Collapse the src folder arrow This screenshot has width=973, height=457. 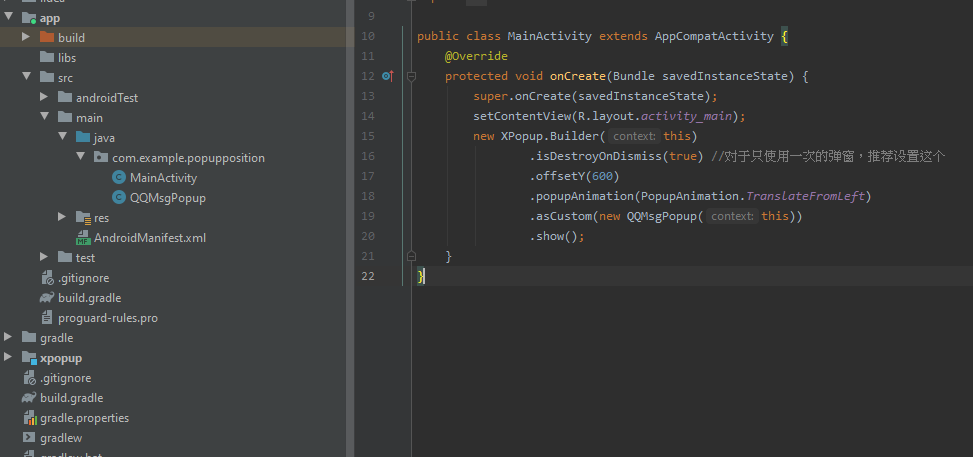(26, 77)
